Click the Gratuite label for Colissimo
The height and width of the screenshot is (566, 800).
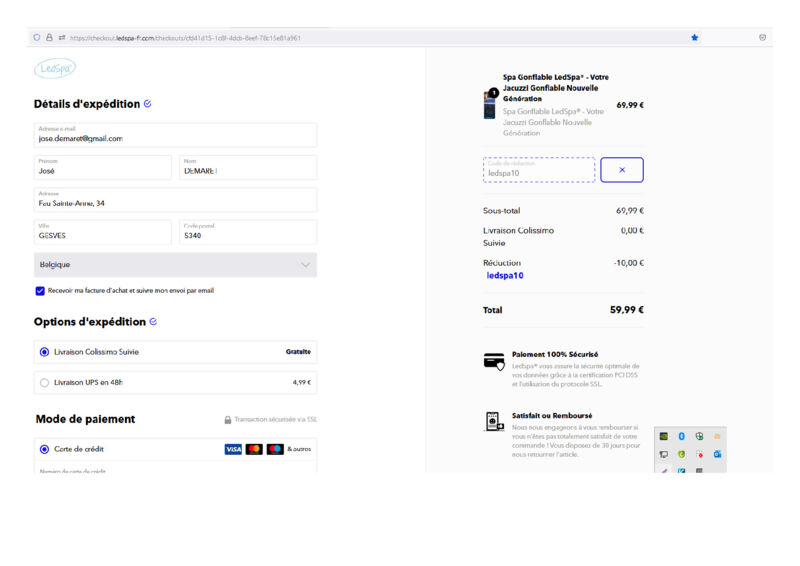click(x=298, y=352)
